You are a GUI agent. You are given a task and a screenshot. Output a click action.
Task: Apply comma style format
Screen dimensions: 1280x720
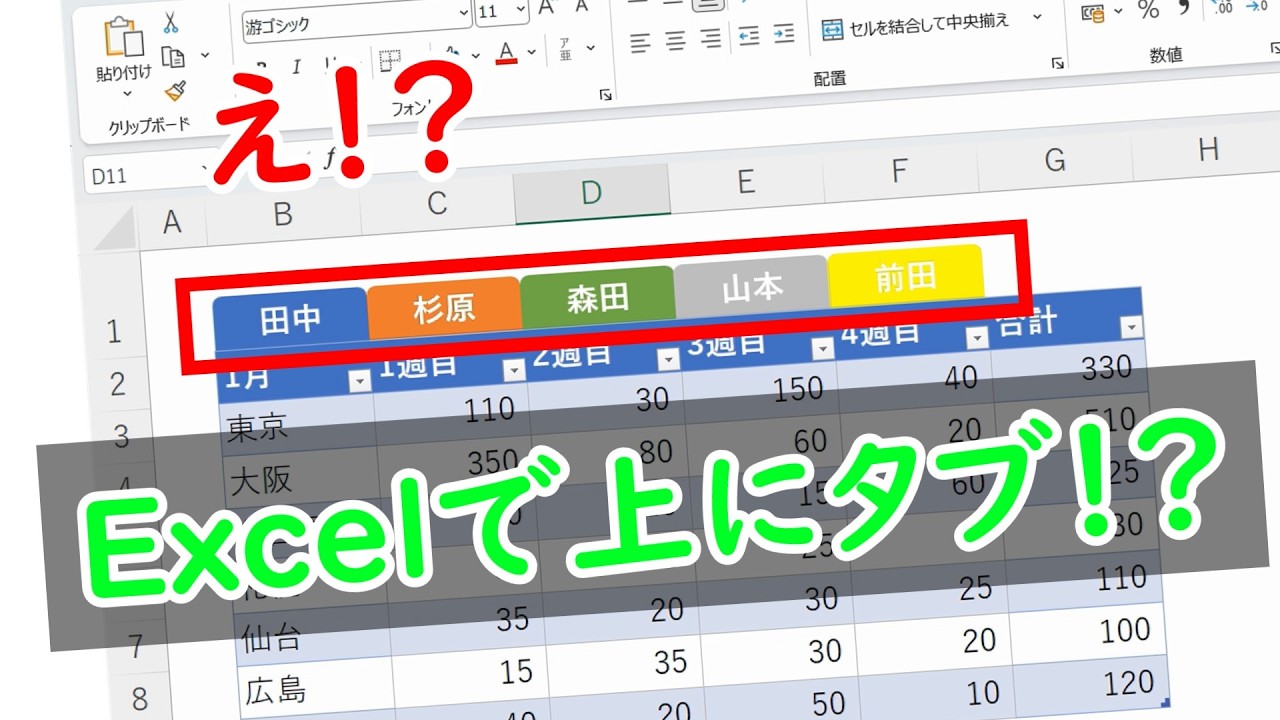coord(1183,9)
